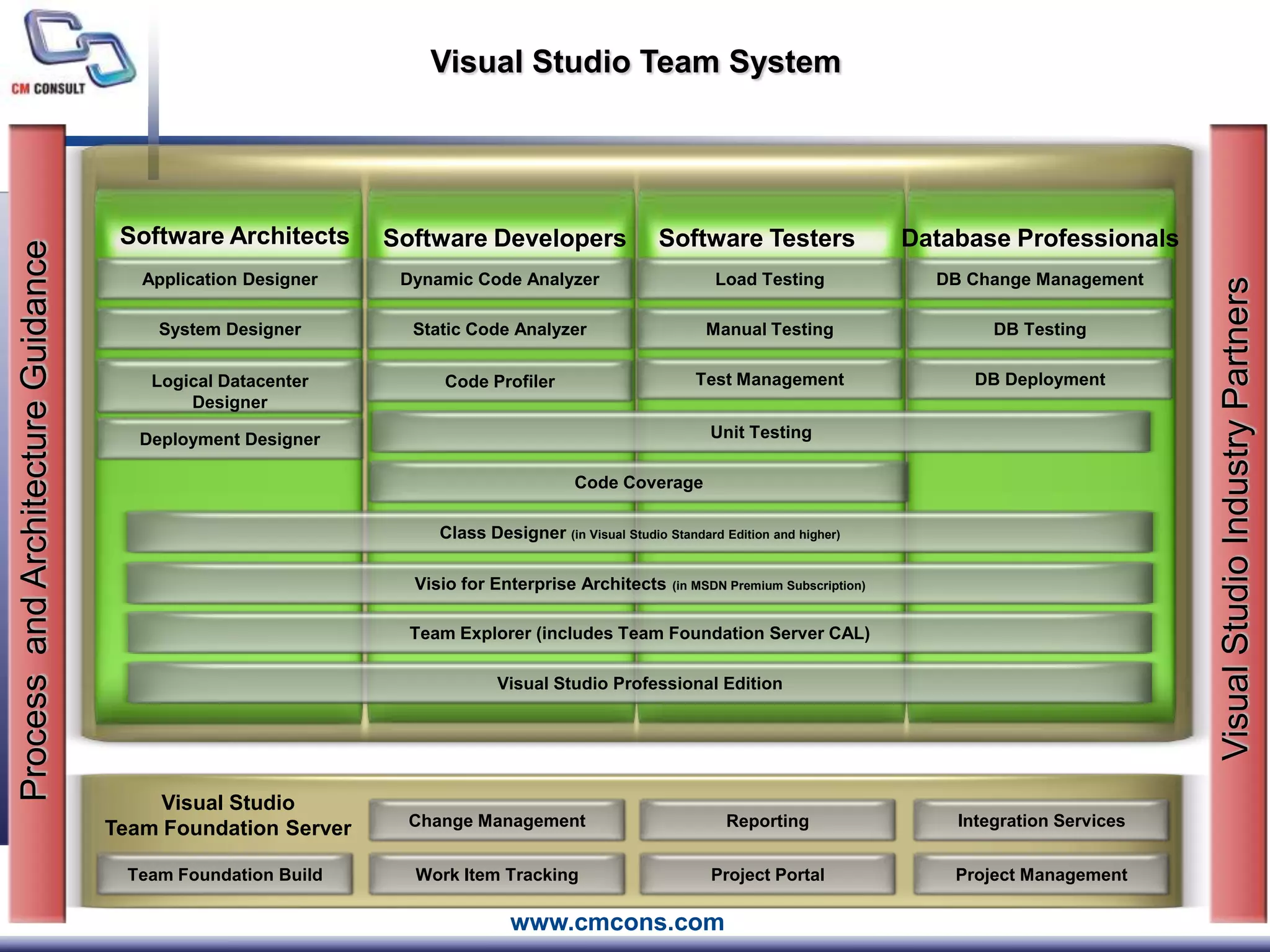Click the Reporting box
Screen dimensions: 1270x952
[768, 821]
